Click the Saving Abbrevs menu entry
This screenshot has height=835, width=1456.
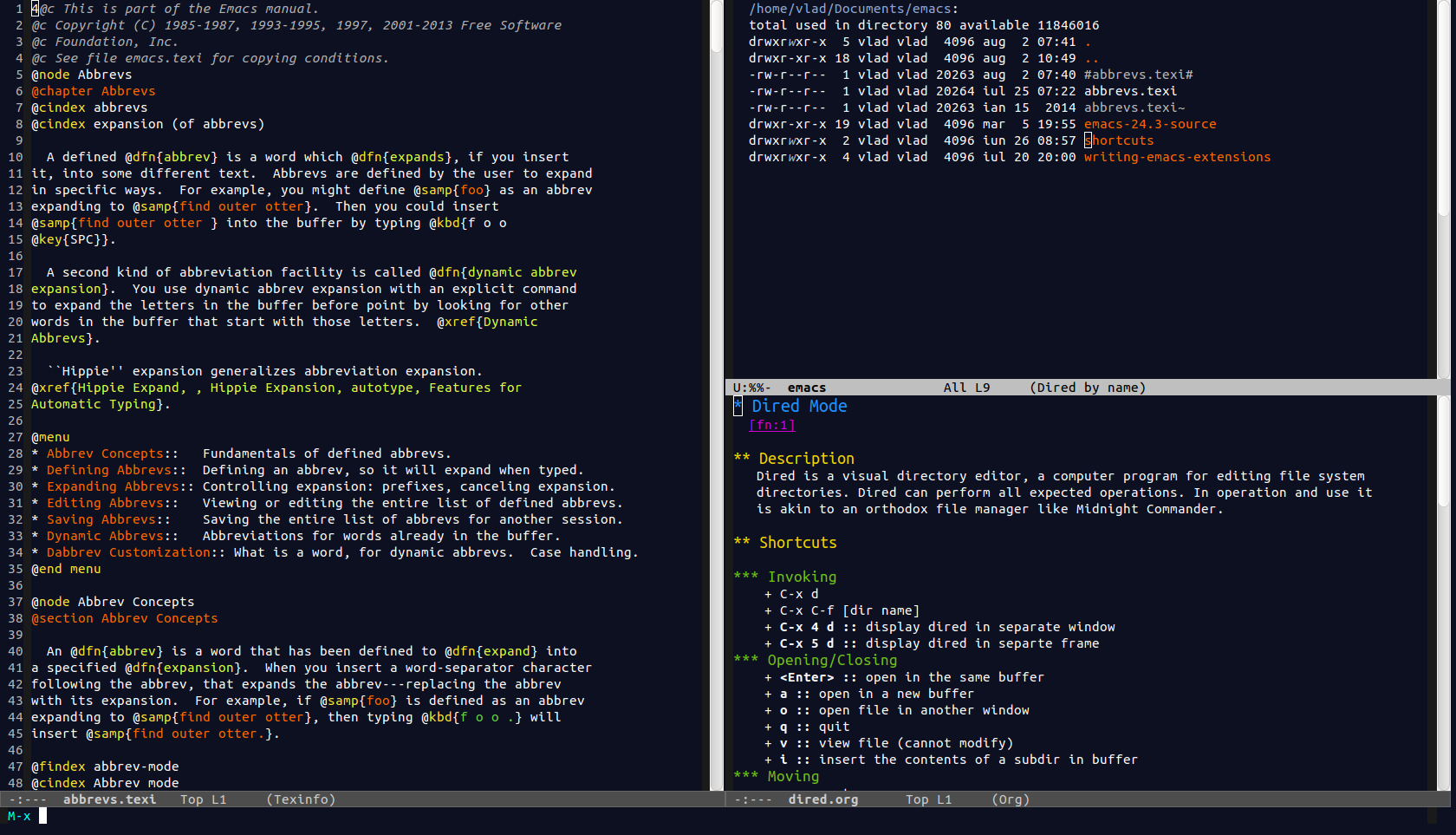[101, 519]
